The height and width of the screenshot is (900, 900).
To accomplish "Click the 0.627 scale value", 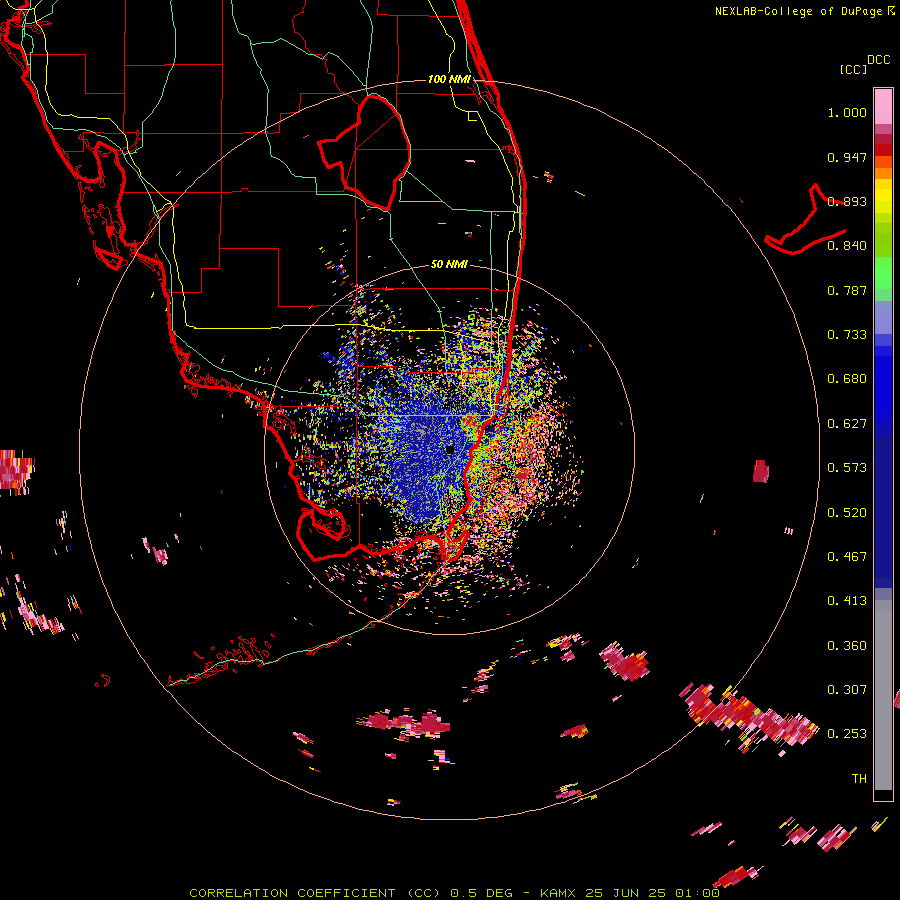I will click(x=847, y=424).
